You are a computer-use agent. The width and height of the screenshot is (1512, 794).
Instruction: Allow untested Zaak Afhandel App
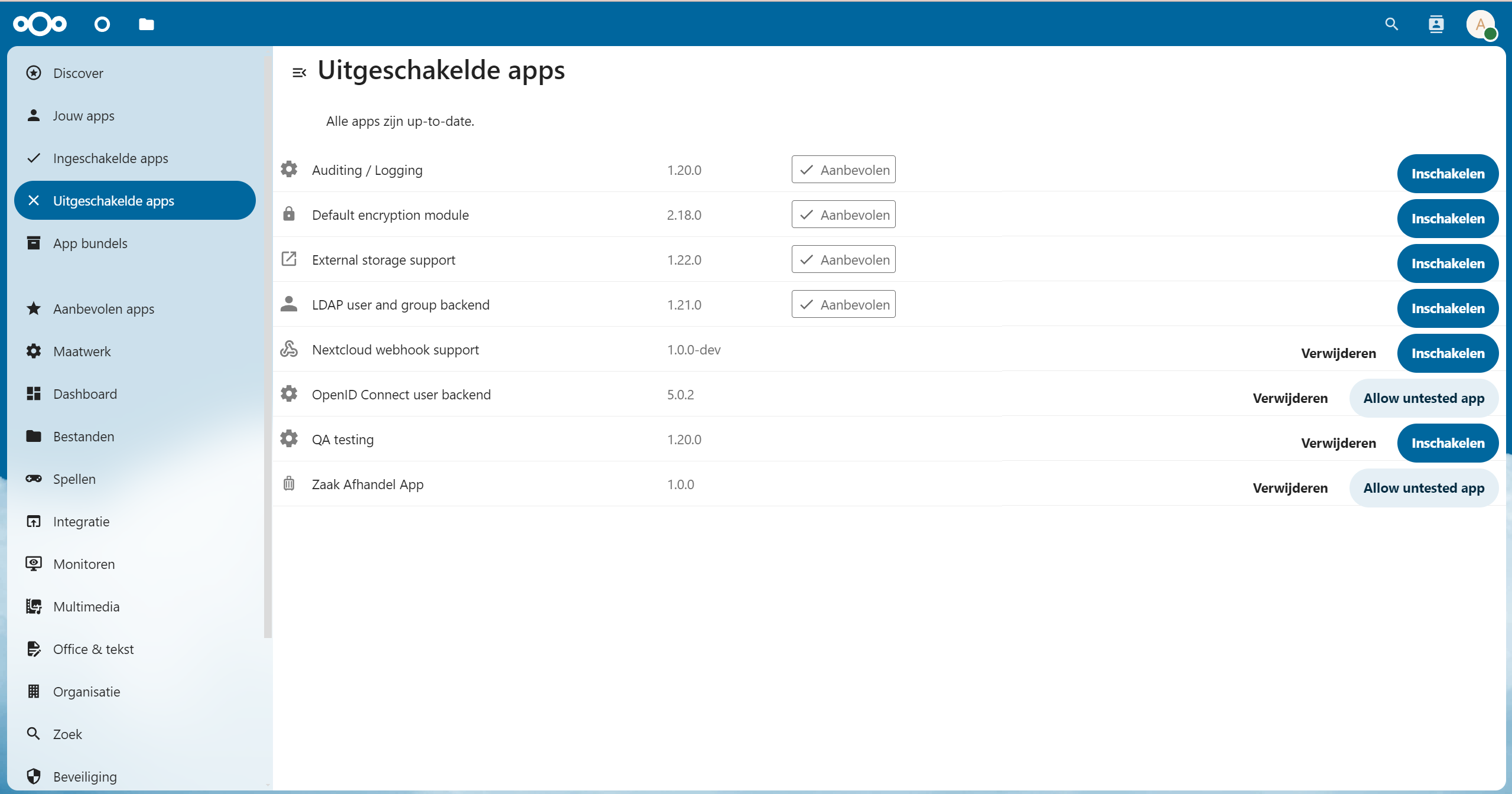click(1423, 488)
